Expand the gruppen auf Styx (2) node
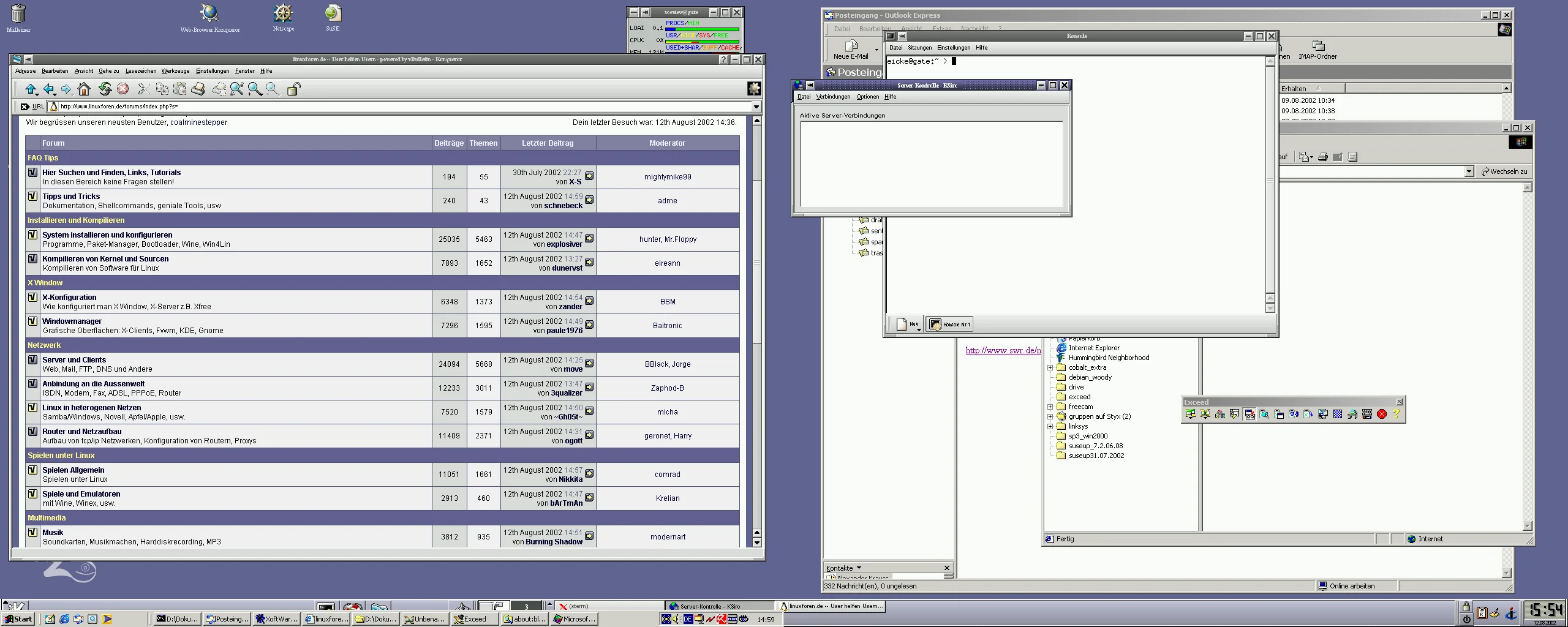The height and width of the screenshot is (627, 1568). (x=1050, y=417)
